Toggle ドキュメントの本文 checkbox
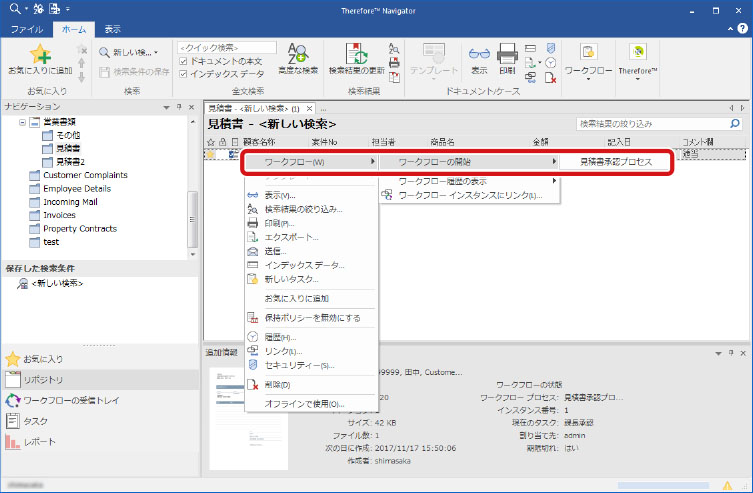 pyautogui.click(x=182, y=60)
